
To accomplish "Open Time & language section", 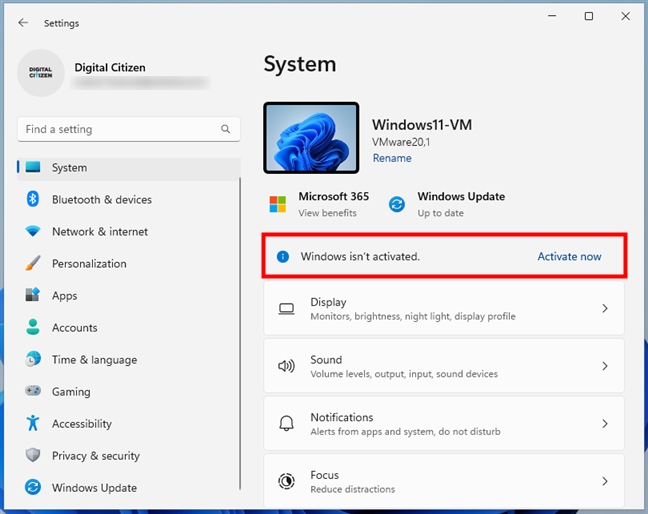I will tap(128, 359).
